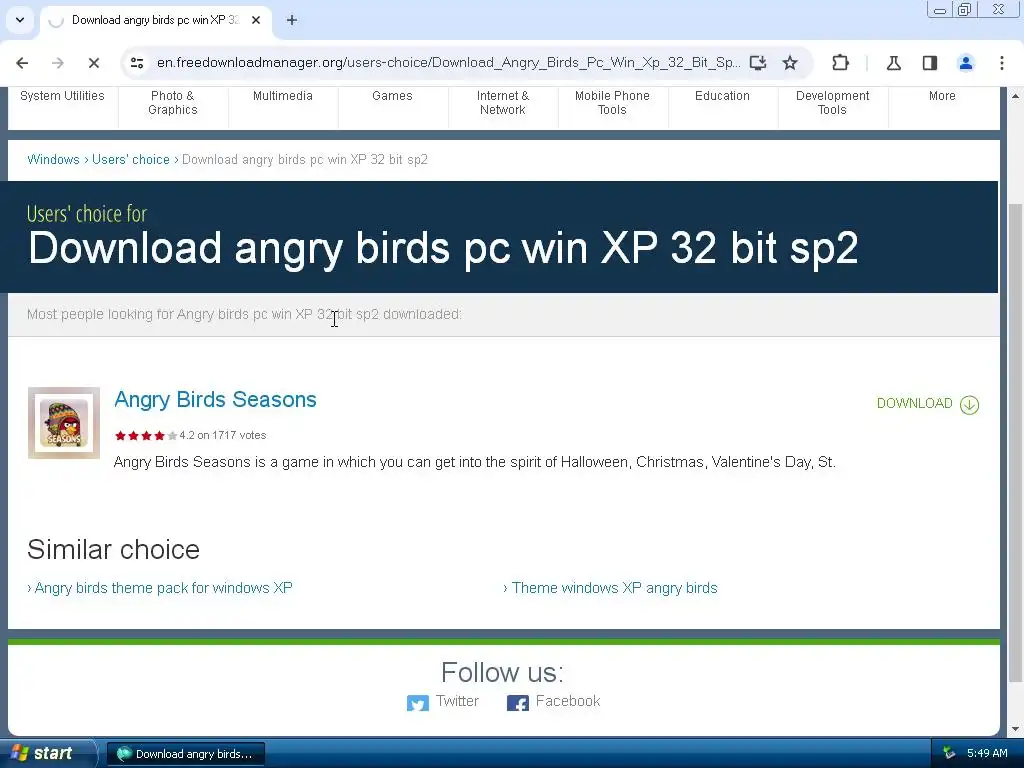The height and width of the screenshot is (768, 1024).
Task: Click the '4.2 on 1717 votes' text
Action: (x=223, y=436)
